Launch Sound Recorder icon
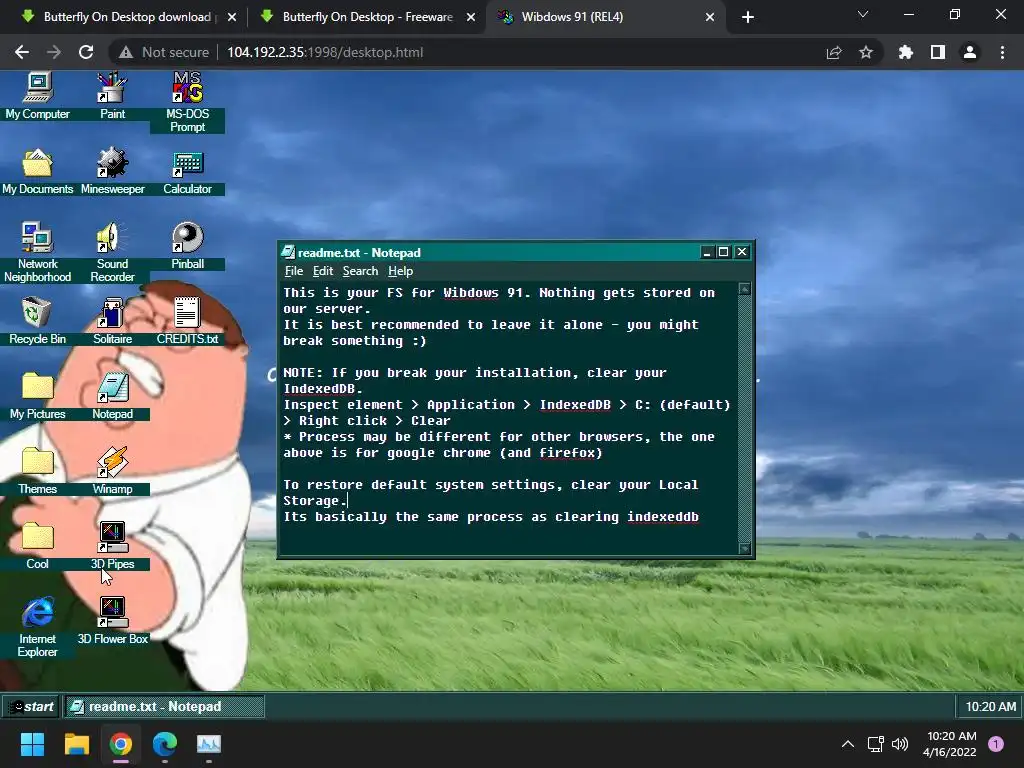Screen dimensions: 1024x768 pos(112,252)
